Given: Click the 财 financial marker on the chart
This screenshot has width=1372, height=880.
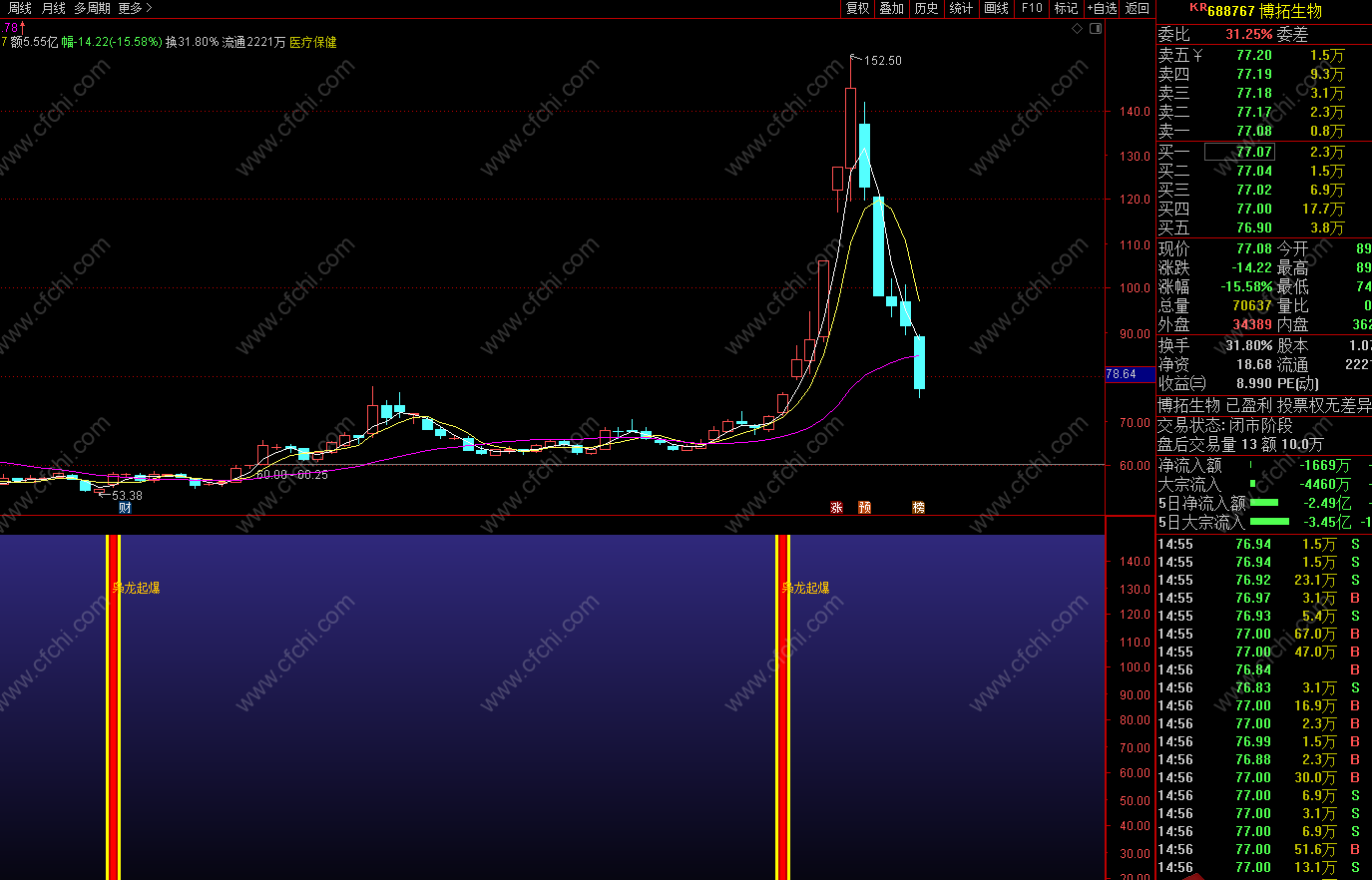Looking at the screenshot, I should [125, 507].
